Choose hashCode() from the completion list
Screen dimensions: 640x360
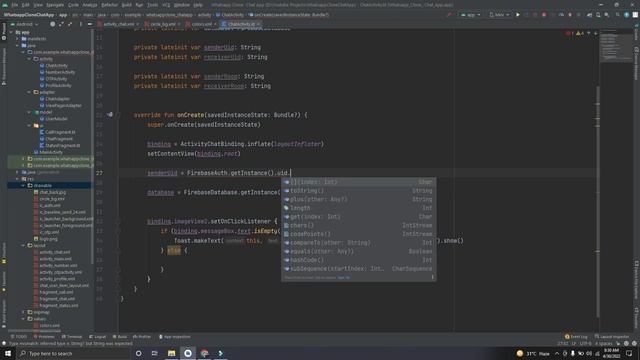coord(358,260)
